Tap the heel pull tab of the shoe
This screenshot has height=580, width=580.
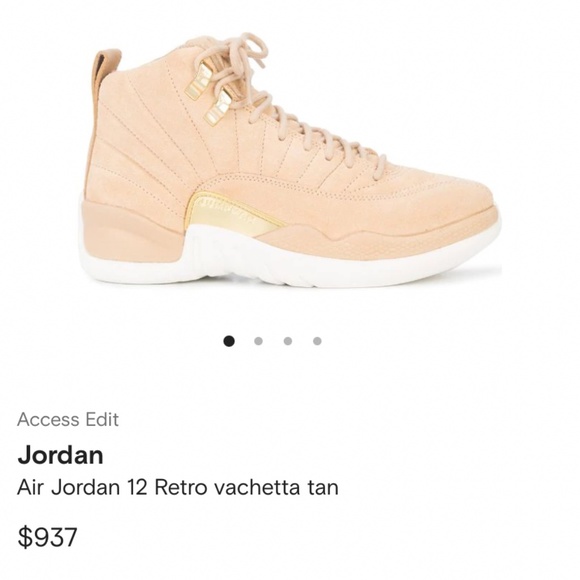106,67
